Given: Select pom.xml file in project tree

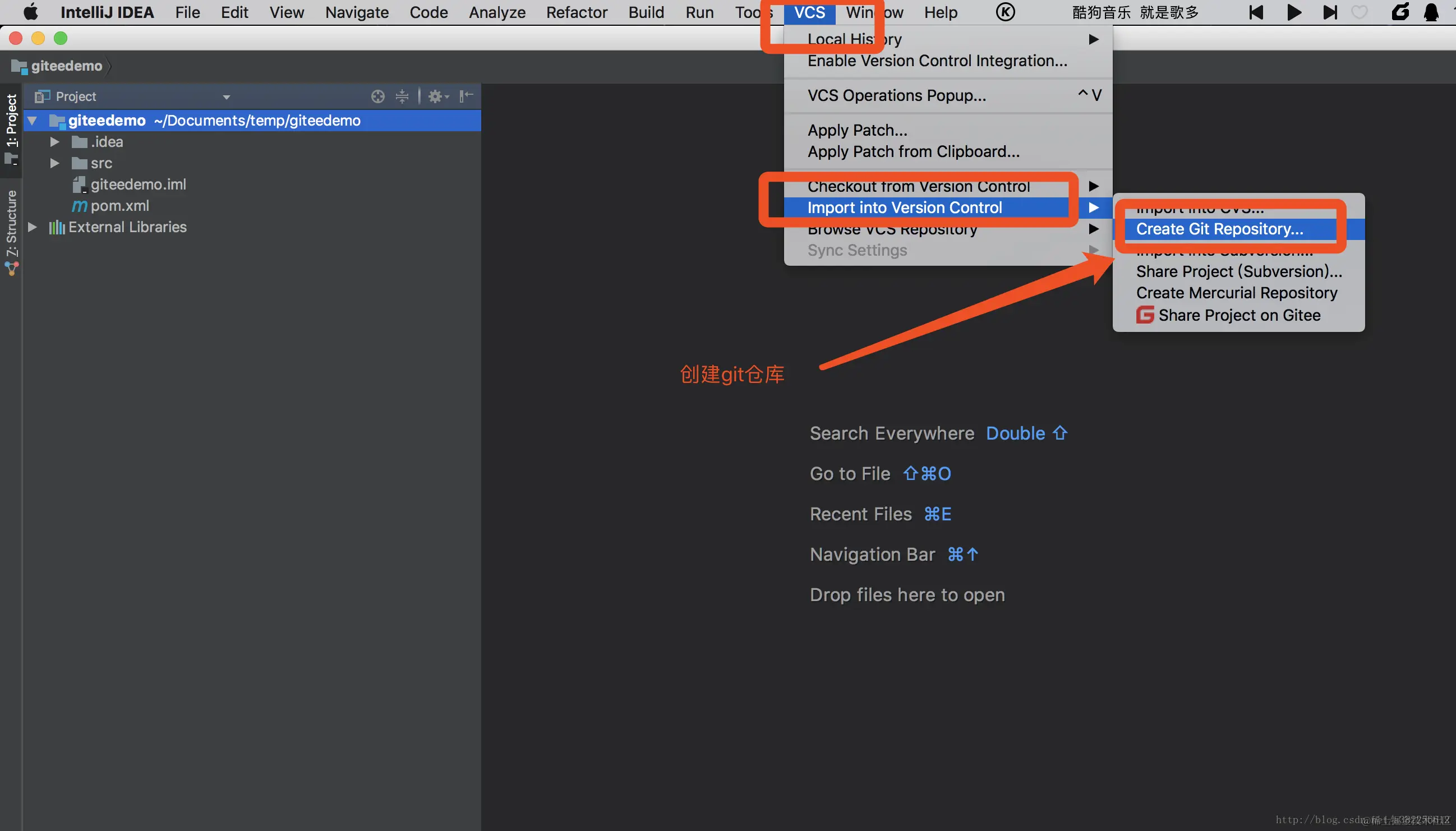Looking at the screenshot, I should pos(119,205).
